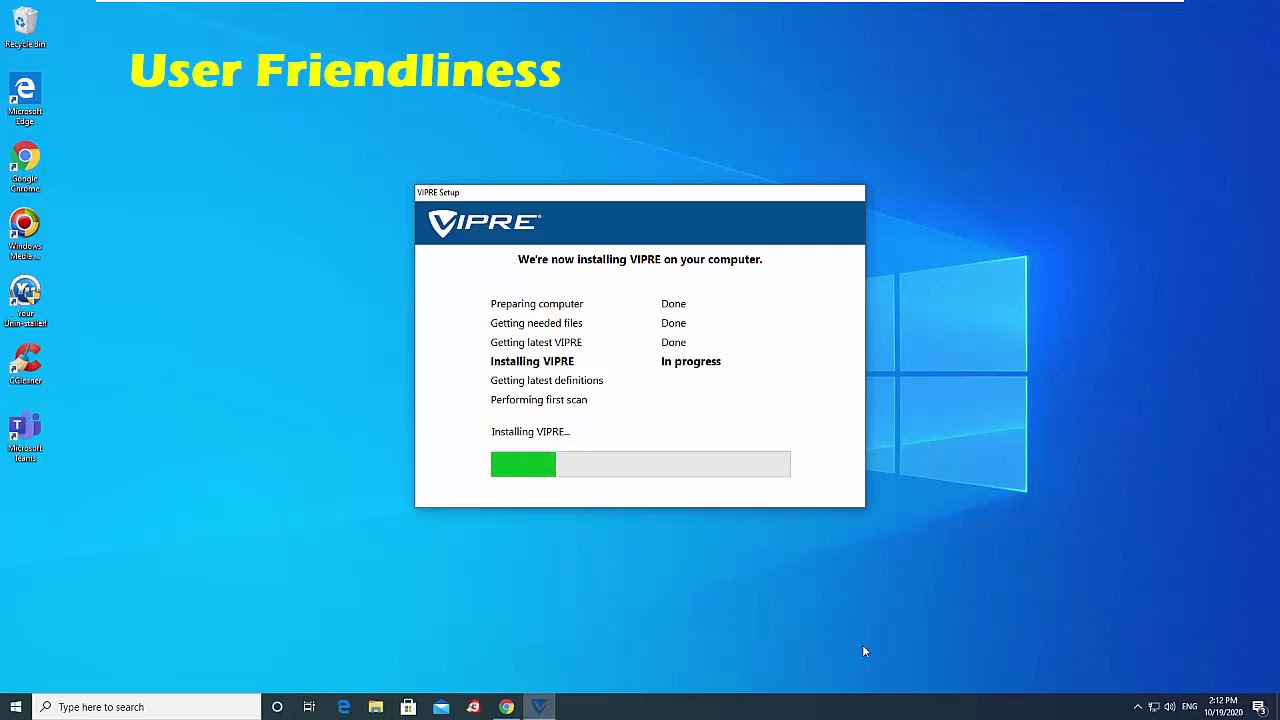Click the VIPRE Setup title bar
1280x720 pixels.
[640, 192]
